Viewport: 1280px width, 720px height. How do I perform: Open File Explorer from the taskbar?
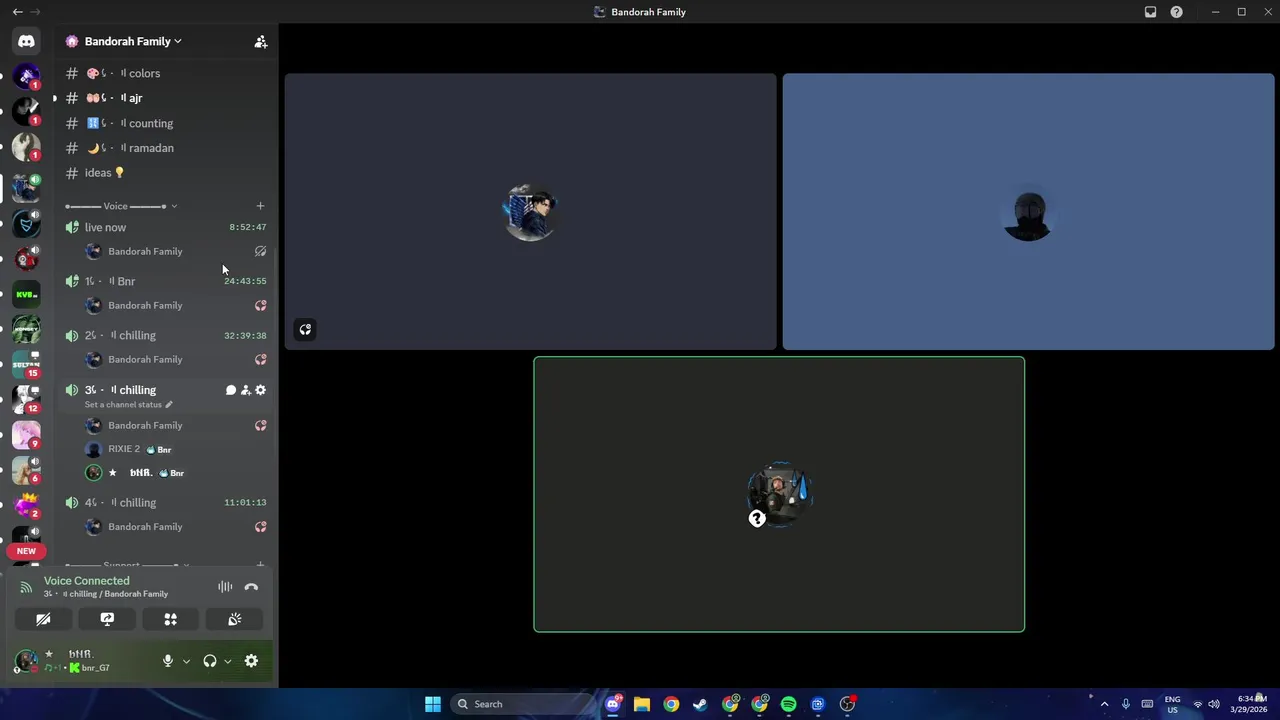point(641,704)
